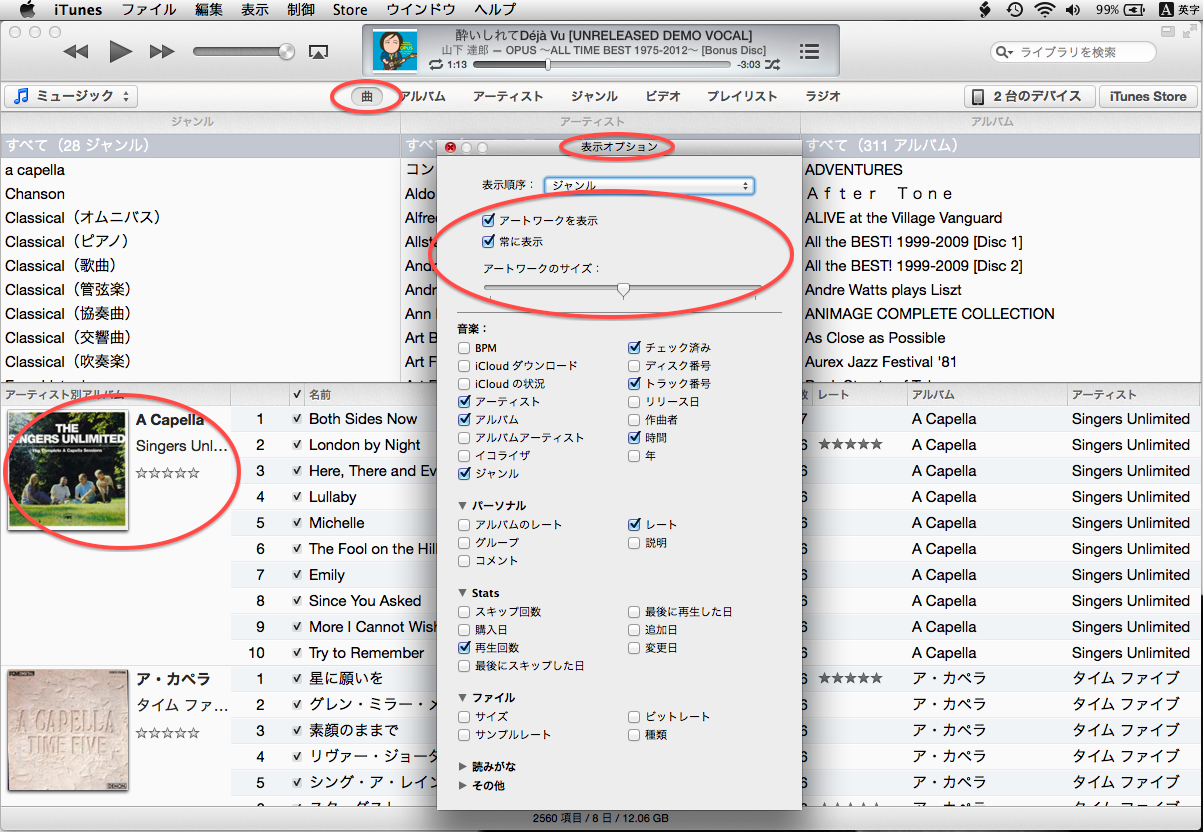Open the iTunes Store button
Viewport: 1203px width, 832px height.
point(1148,97)
